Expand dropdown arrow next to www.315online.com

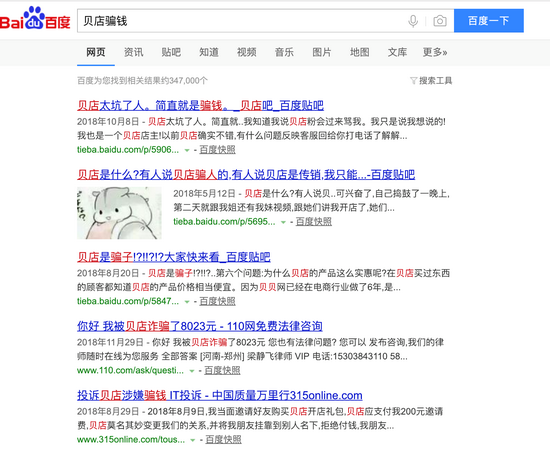[x=193, y=440]
